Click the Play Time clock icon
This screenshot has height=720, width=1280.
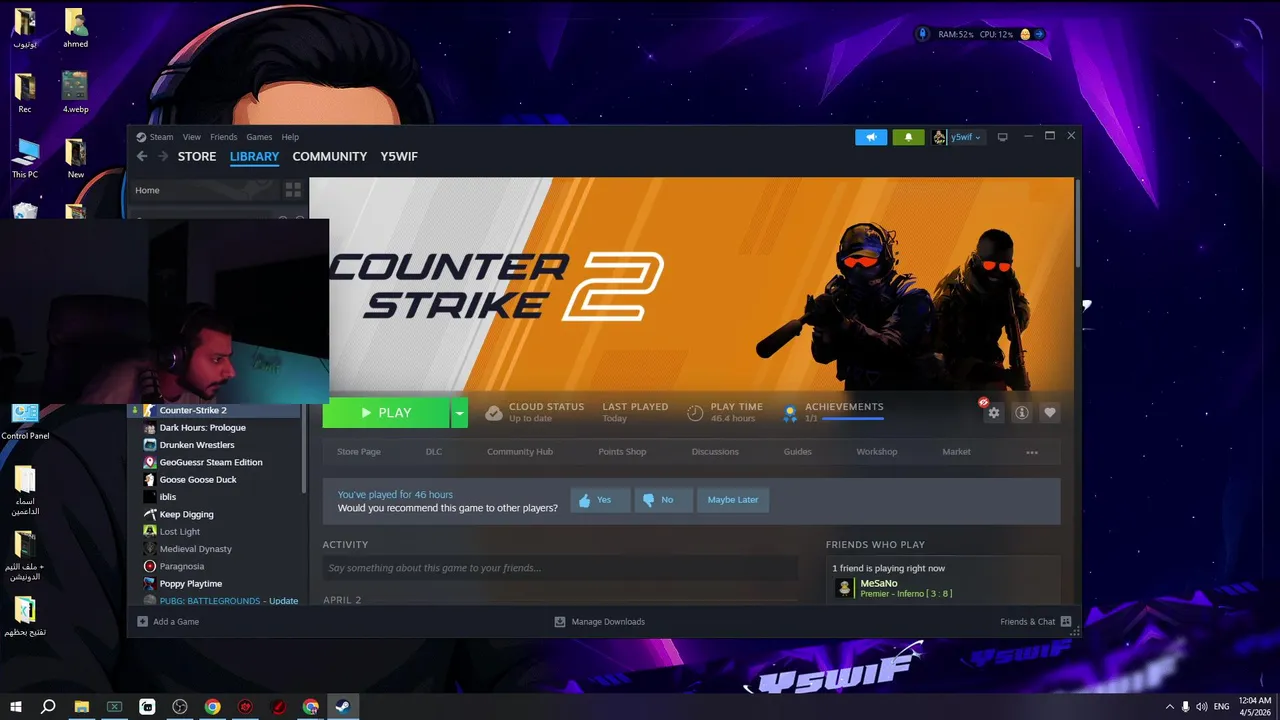[x=695, y=412]
